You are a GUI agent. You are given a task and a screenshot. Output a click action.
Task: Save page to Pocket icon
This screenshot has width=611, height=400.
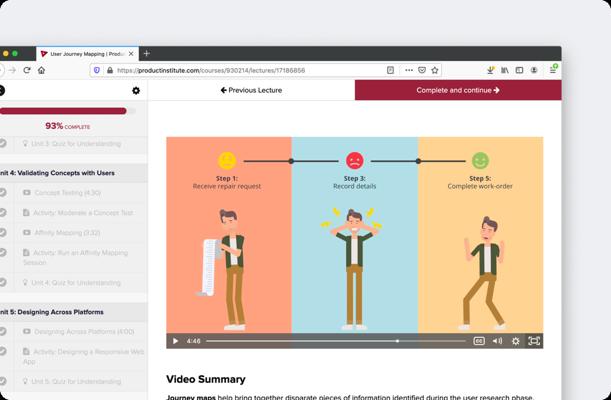click(422, 70)
